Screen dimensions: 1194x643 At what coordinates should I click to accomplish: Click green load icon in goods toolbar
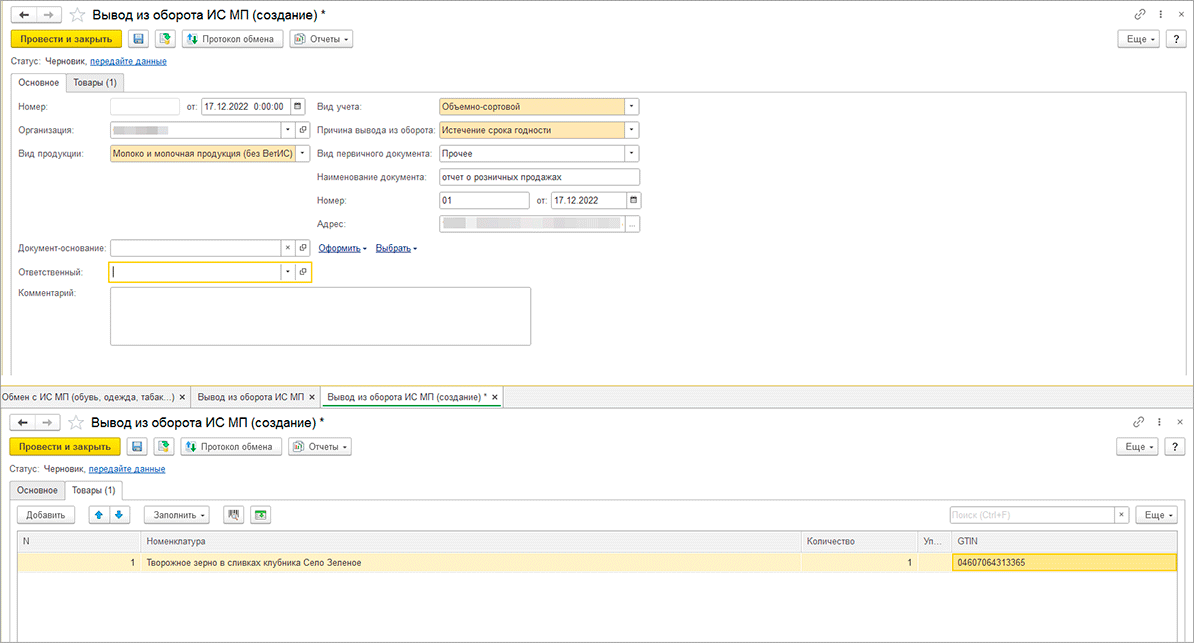click(260, 515)
